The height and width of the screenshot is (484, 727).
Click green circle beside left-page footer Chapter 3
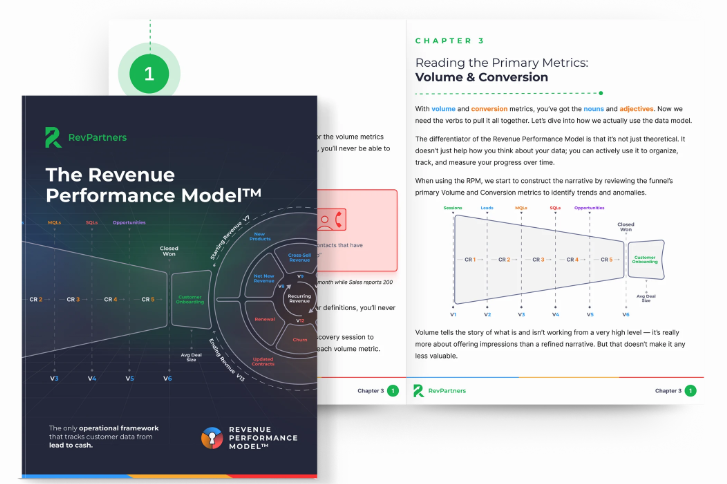393,391
